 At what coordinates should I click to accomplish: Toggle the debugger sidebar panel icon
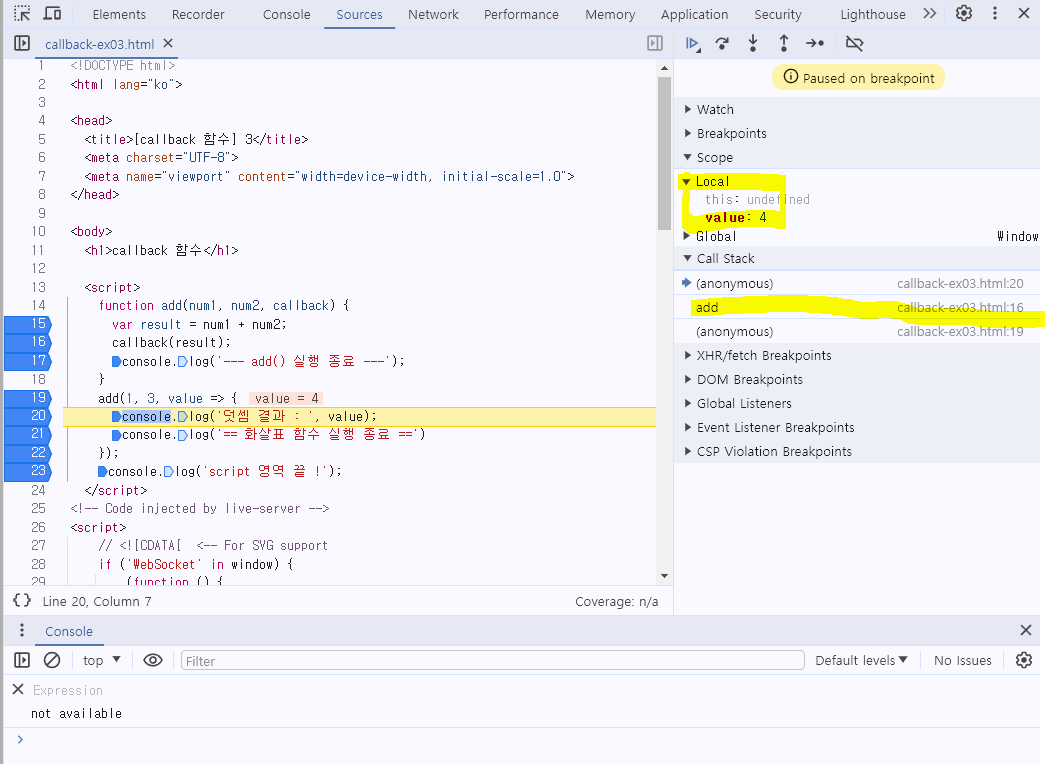[655, 43]
